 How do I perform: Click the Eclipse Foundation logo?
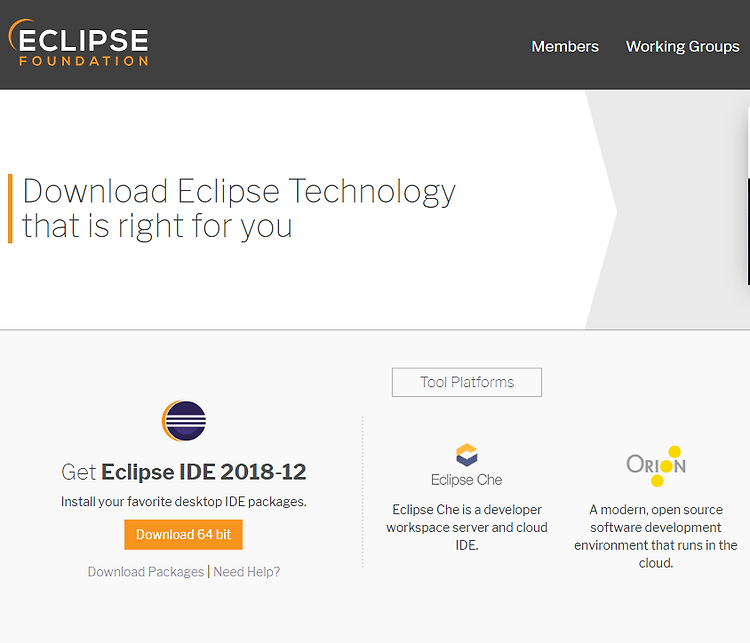pyautogui.click(x=78, y=43)
